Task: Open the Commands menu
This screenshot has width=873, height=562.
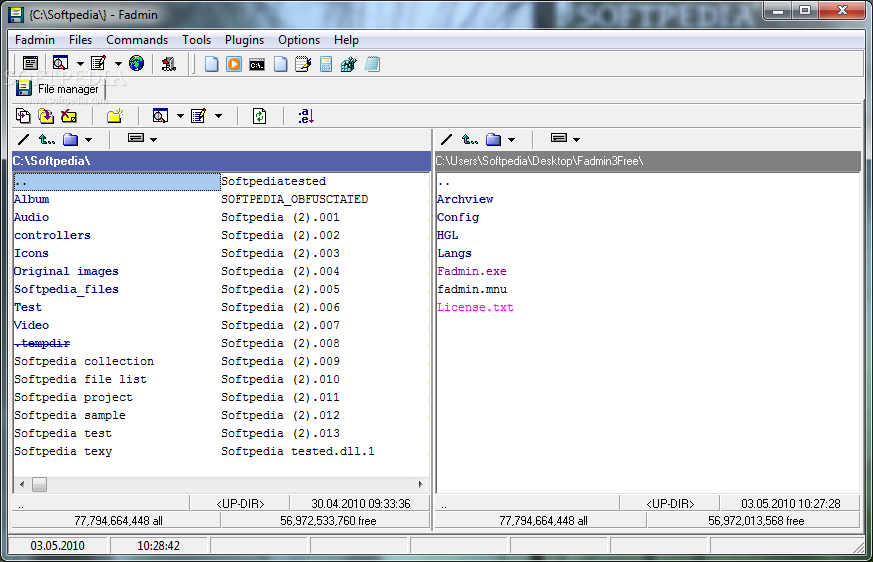Action: [x=137, y=40]
